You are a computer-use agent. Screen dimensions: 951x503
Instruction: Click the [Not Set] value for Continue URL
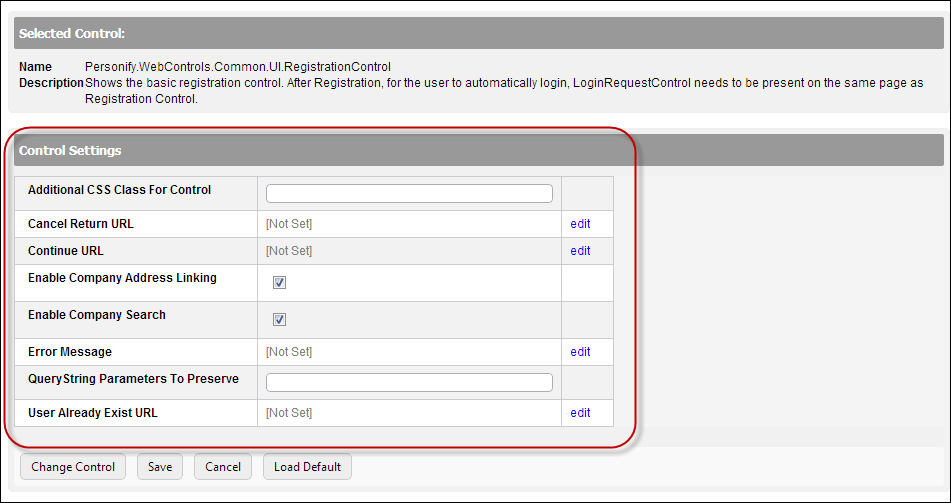click(289, 251)
